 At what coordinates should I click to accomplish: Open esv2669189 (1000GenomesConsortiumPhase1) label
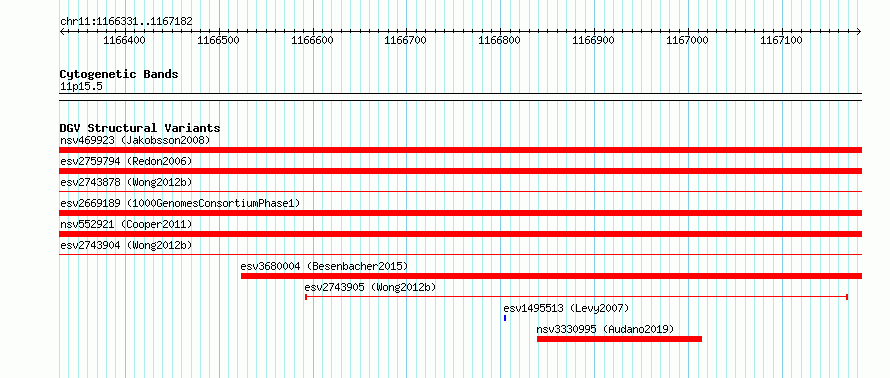coord(180,203)
